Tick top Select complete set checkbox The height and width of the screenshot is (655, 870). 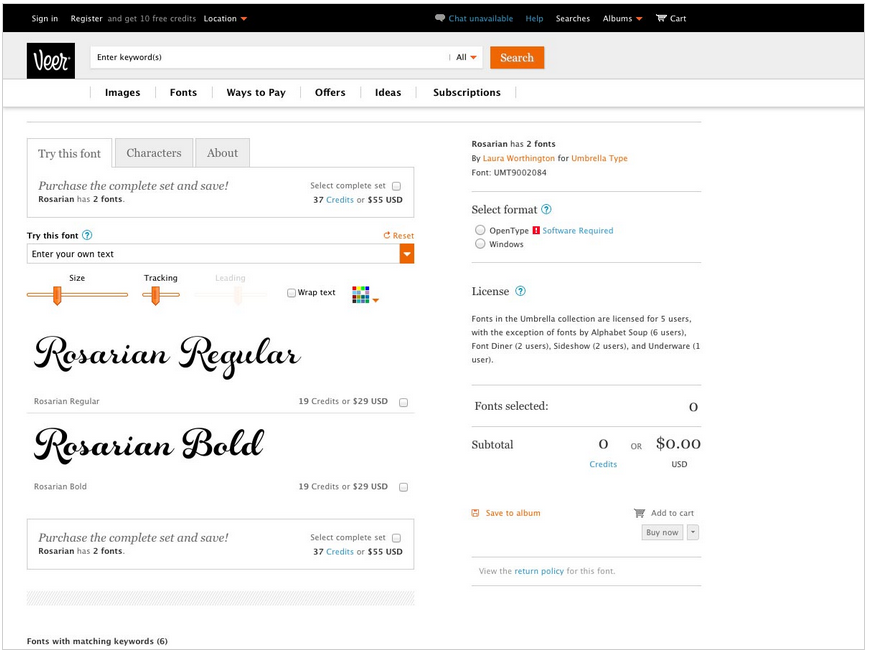tap(396, 186)
